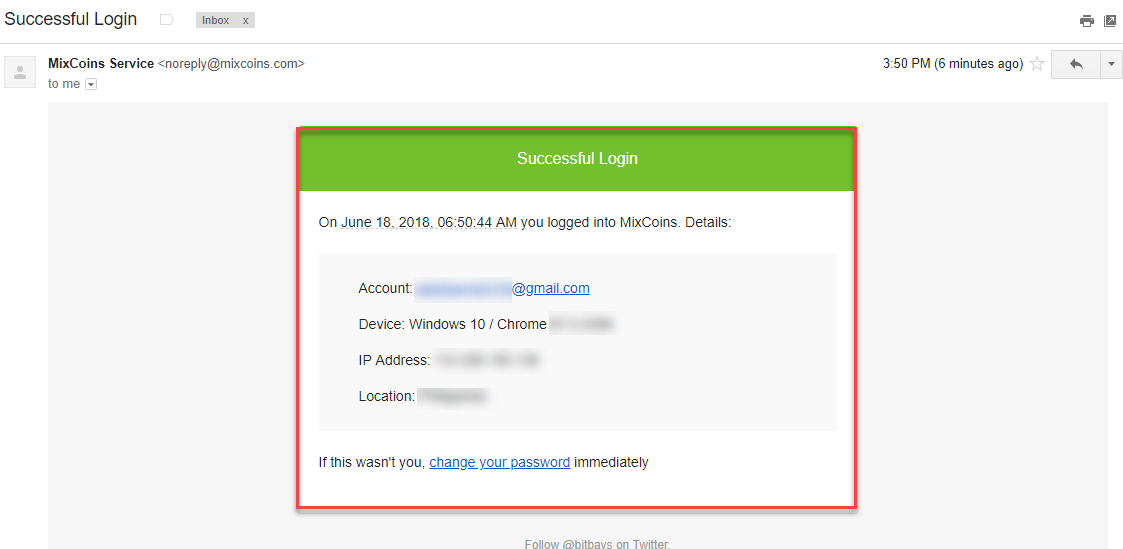Open the more options dropdown beside reply

click(1111, 64)
